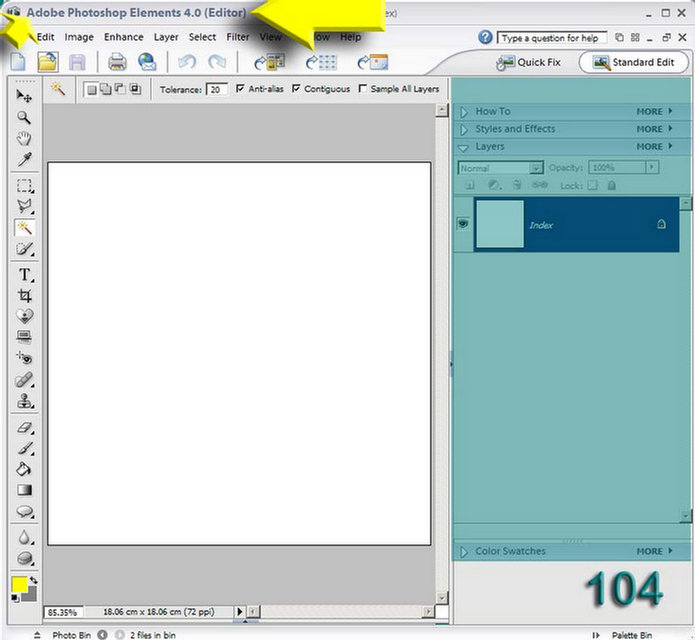Click the Attach to E-mail globe icon
695x640 pixels.
point(147,62)
